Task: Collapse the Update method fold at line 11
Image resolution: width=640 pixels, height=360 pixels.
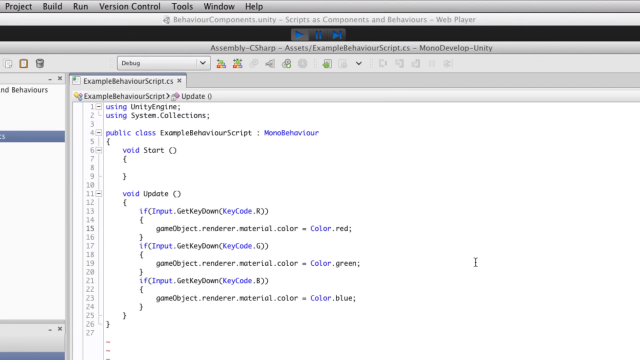Action: coord(99,193)
